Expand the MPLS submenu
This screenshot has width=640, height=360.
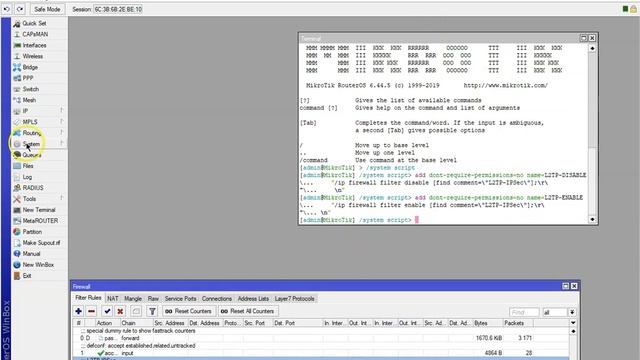coord(39,122)
